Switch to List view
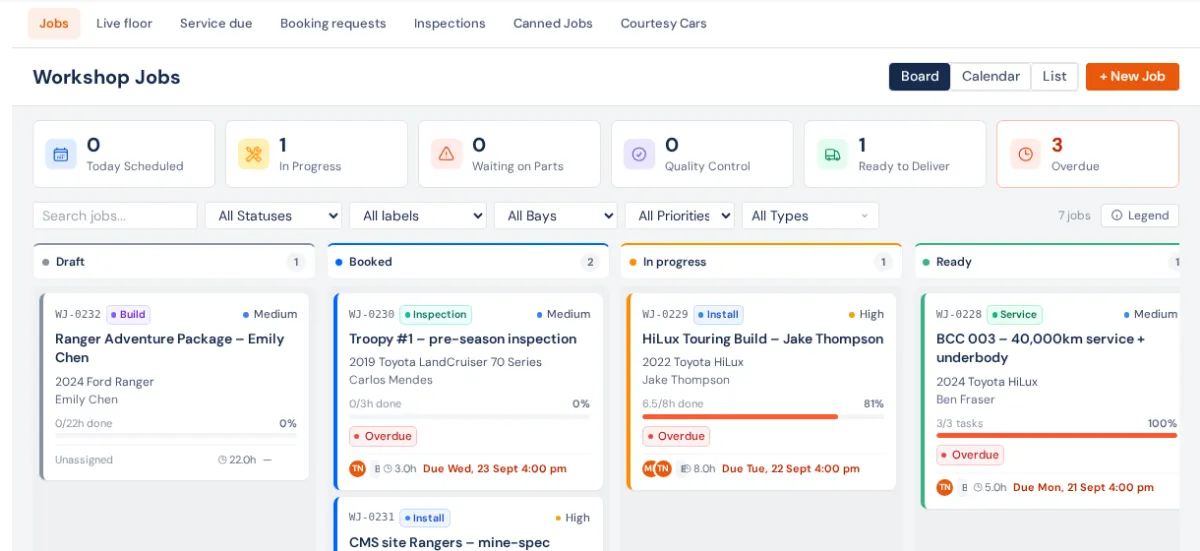The image size is (1200, 551). coord(1055,76)
